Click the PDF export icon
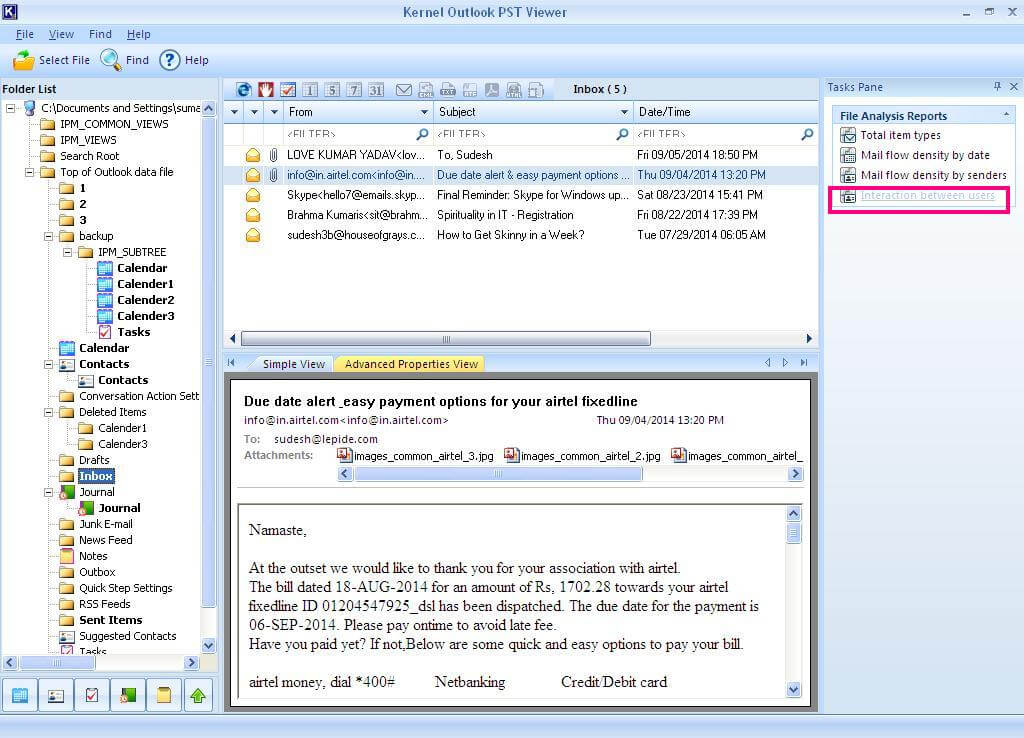The image size is (1024, 738). click(492, 89)
